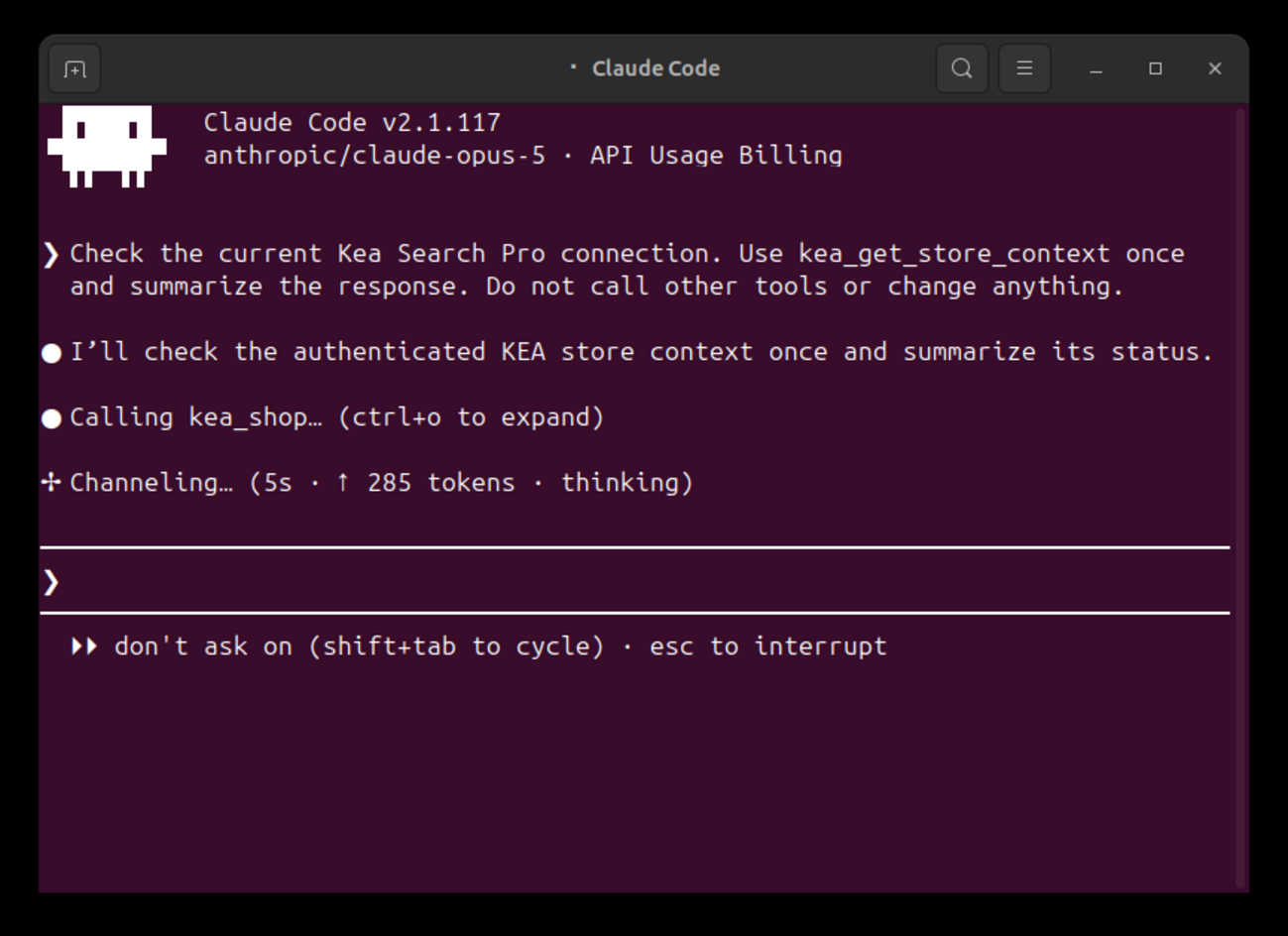The height and width of the screenshot is (936, 1288).
Task: Open the terminal search tool
Action: [x=962, y=68]
